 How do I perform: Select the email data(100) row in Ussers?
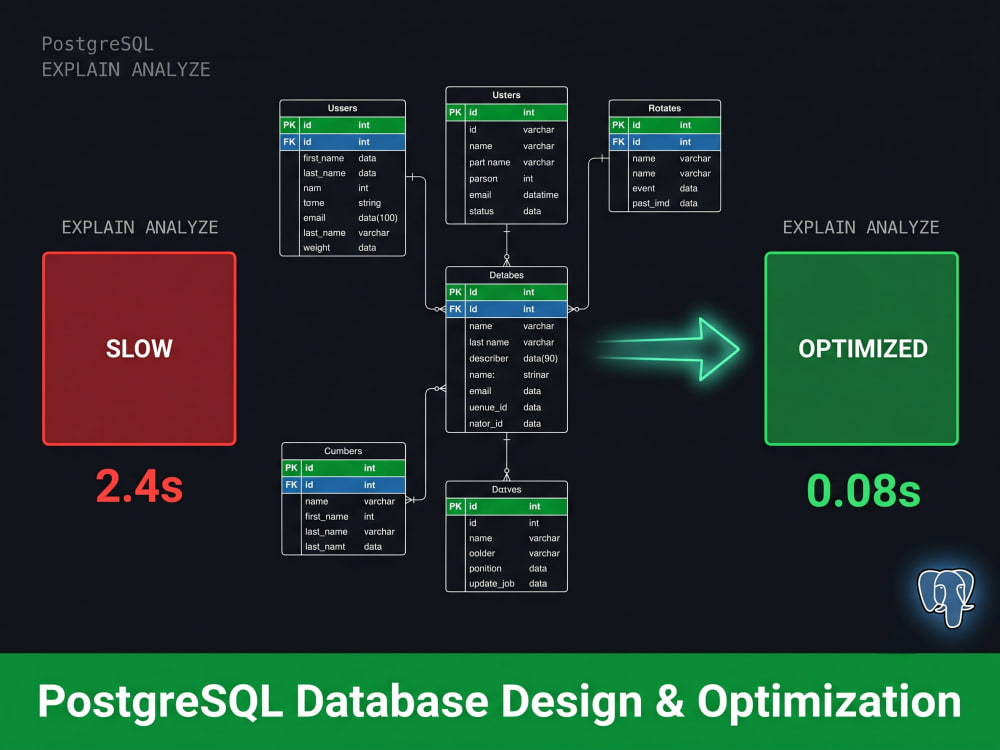pyautogui.click(x=342, y=217)
